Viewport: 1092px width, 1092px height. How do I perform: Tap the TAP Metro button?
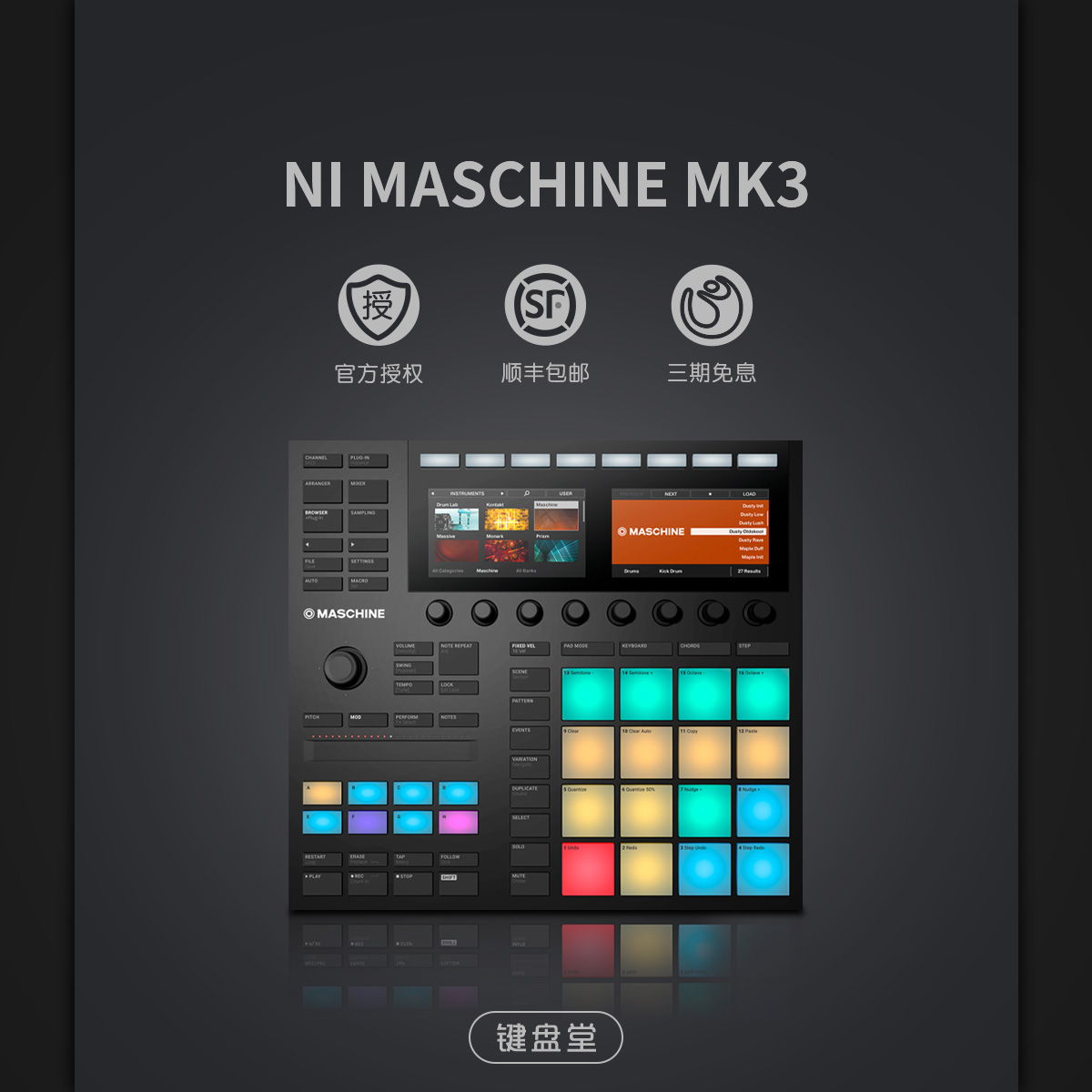413,859
